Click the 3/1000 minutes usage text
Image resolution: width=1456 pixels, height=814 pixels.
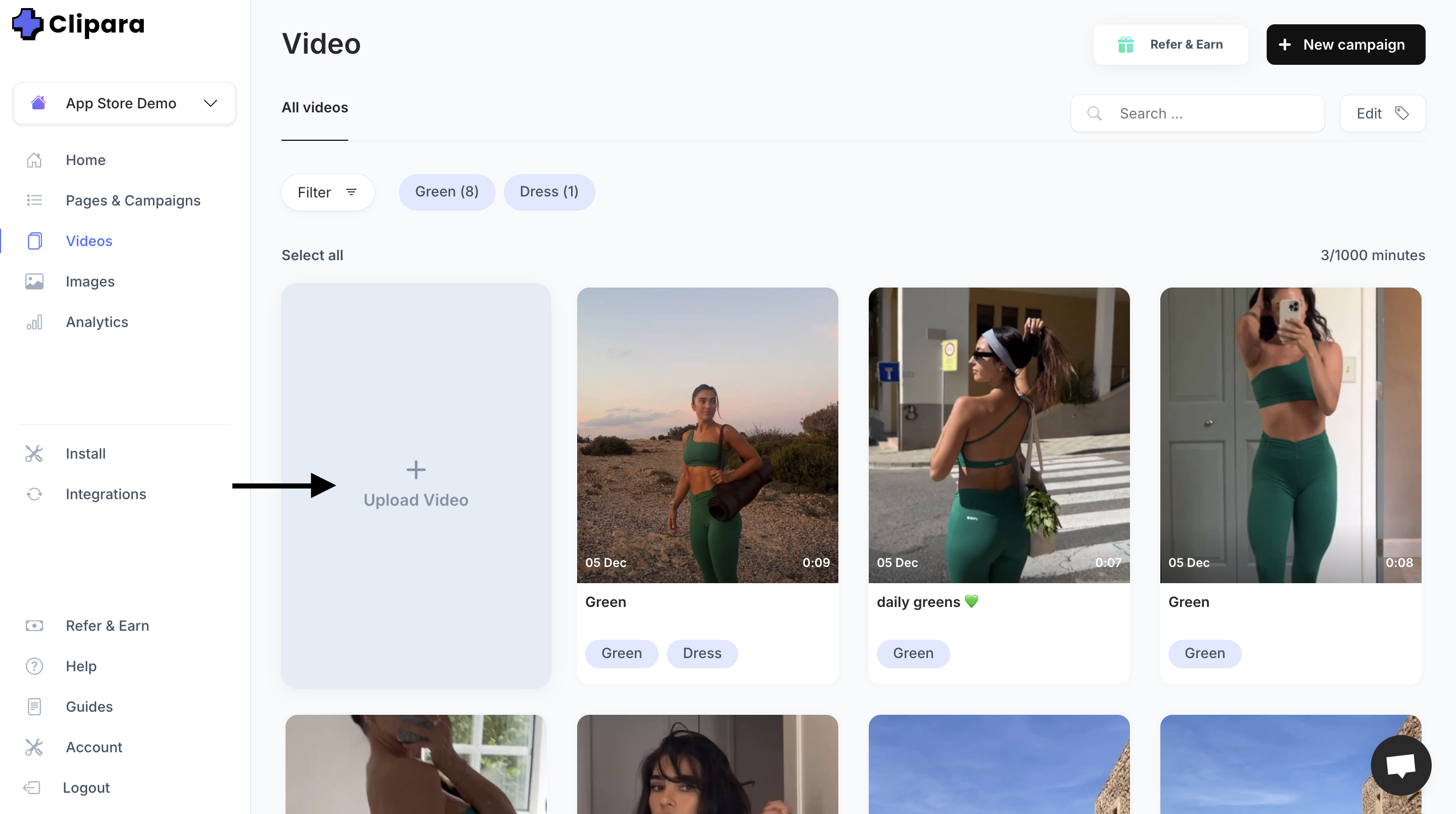(1372, 256)
